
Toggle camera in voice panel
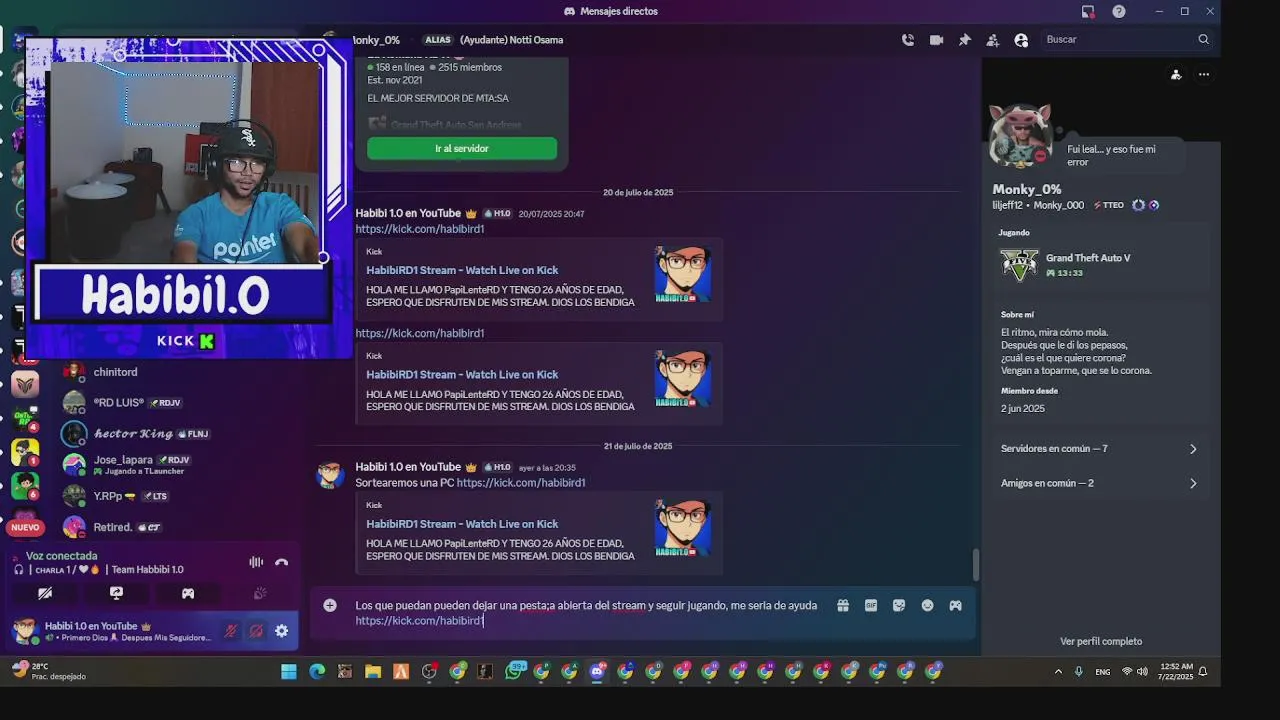click(45, 593)
